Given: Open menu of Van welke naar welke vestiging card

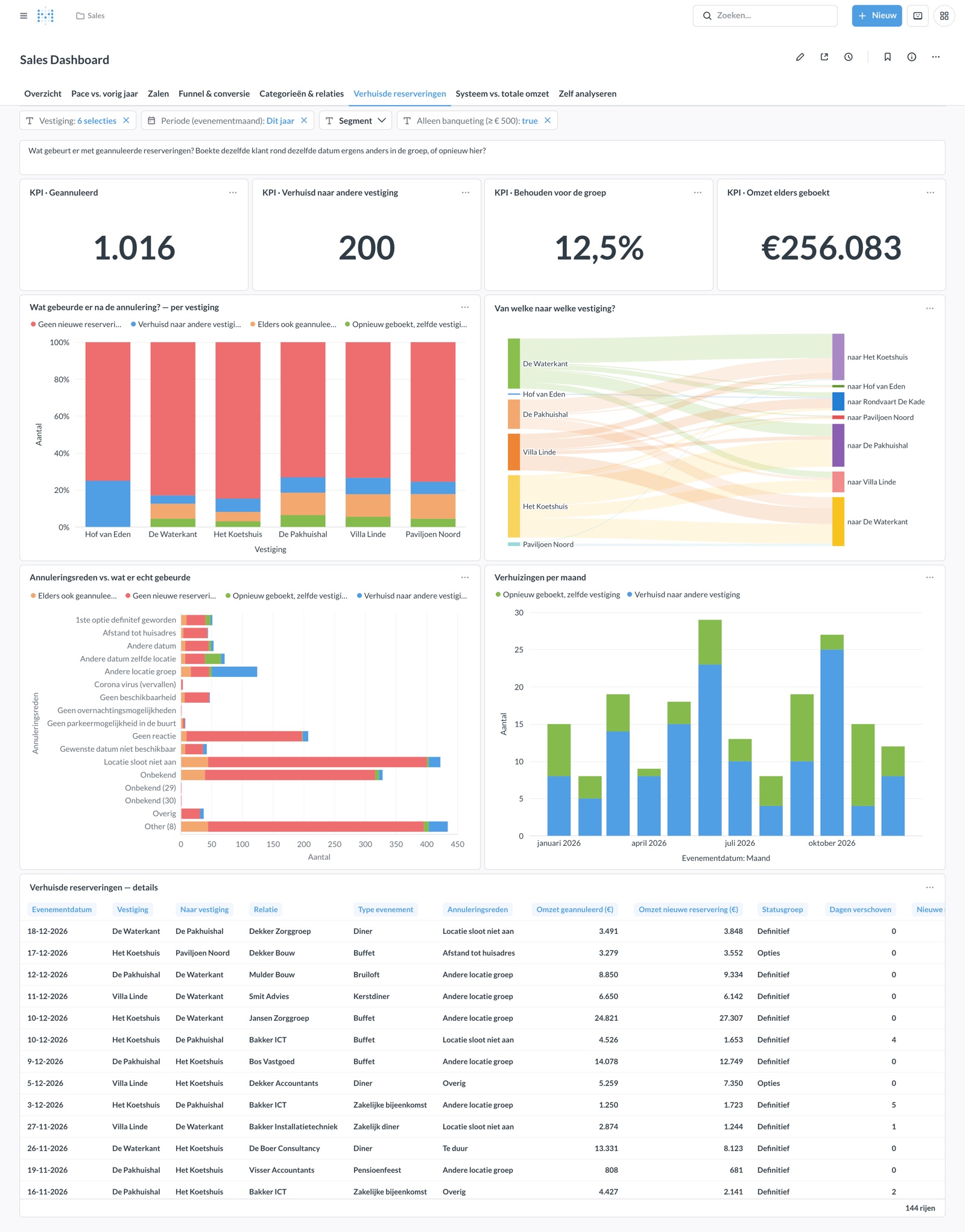Looking at the screenshot, I should (930, 308).
